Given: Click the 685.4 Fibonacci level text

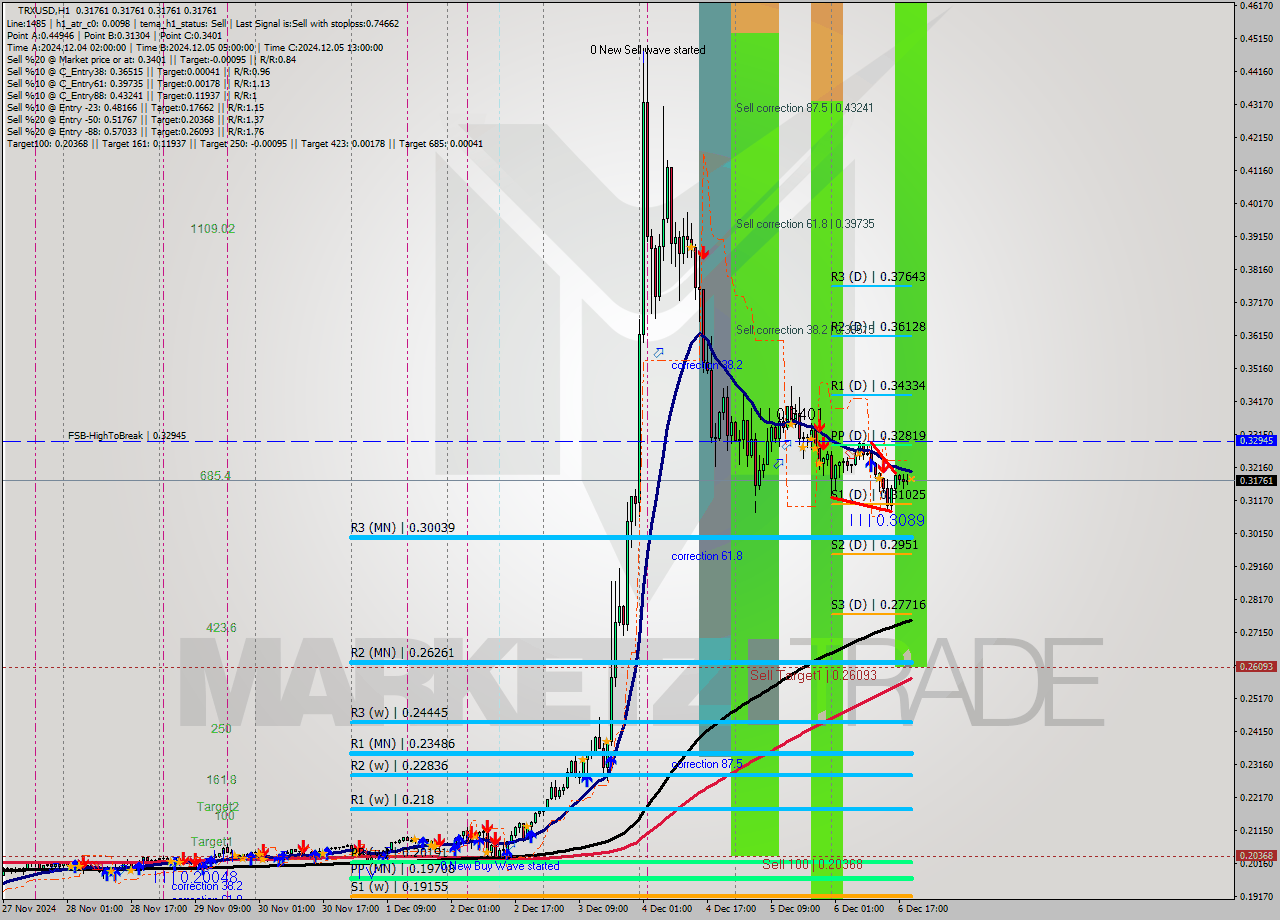Looking at the screenshot, I should (216, 476).
